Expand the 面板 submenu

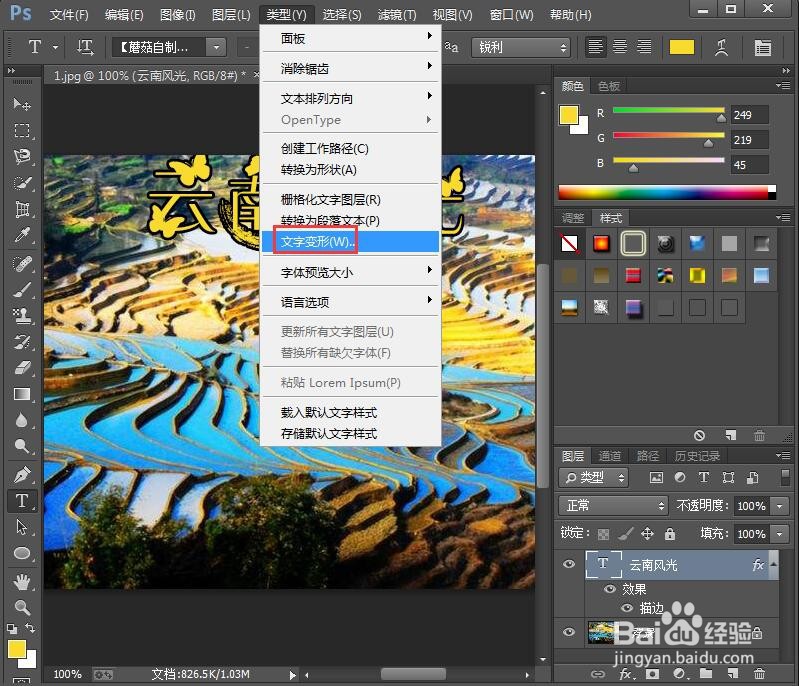tap(351, 38)
